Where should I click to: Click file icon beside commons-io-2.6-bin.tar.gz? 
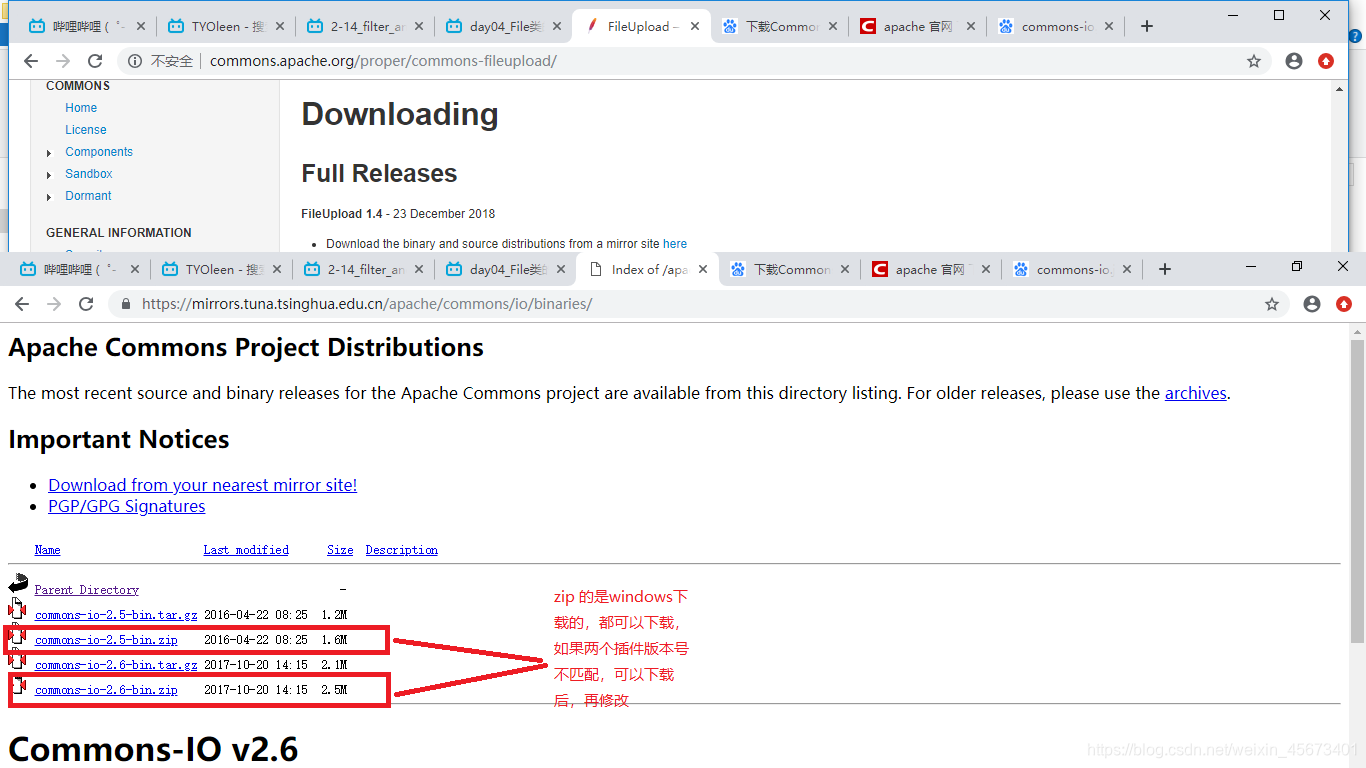17,659
